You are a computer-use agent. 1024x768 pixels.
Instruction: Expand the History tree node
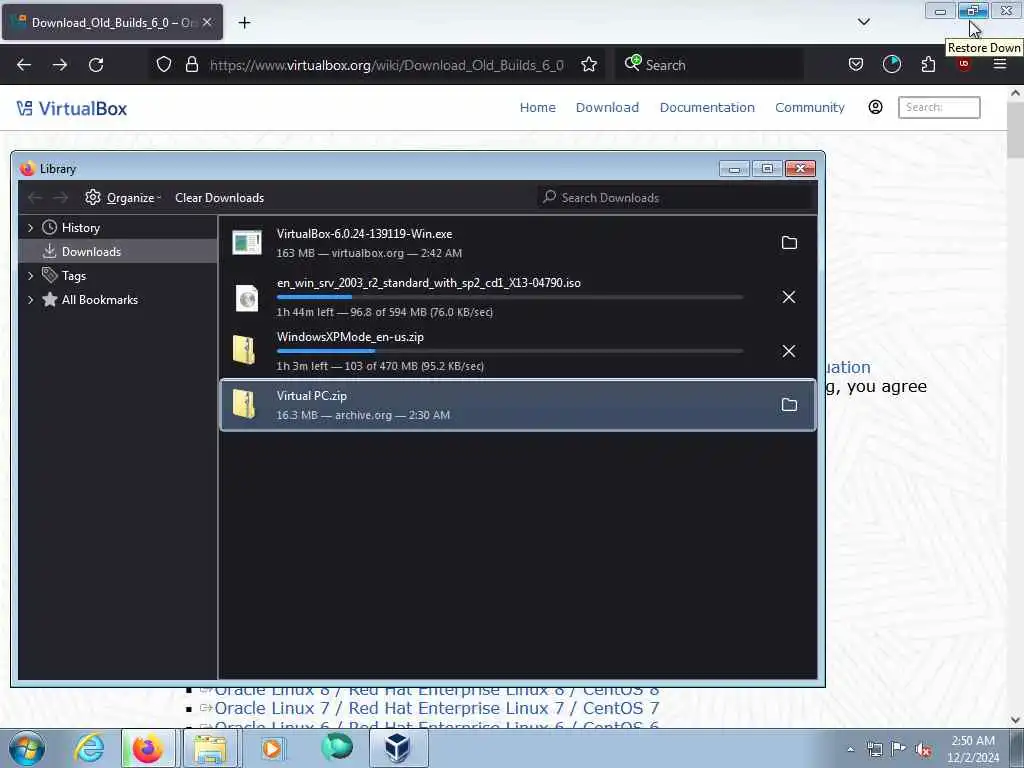click(30, 227)
